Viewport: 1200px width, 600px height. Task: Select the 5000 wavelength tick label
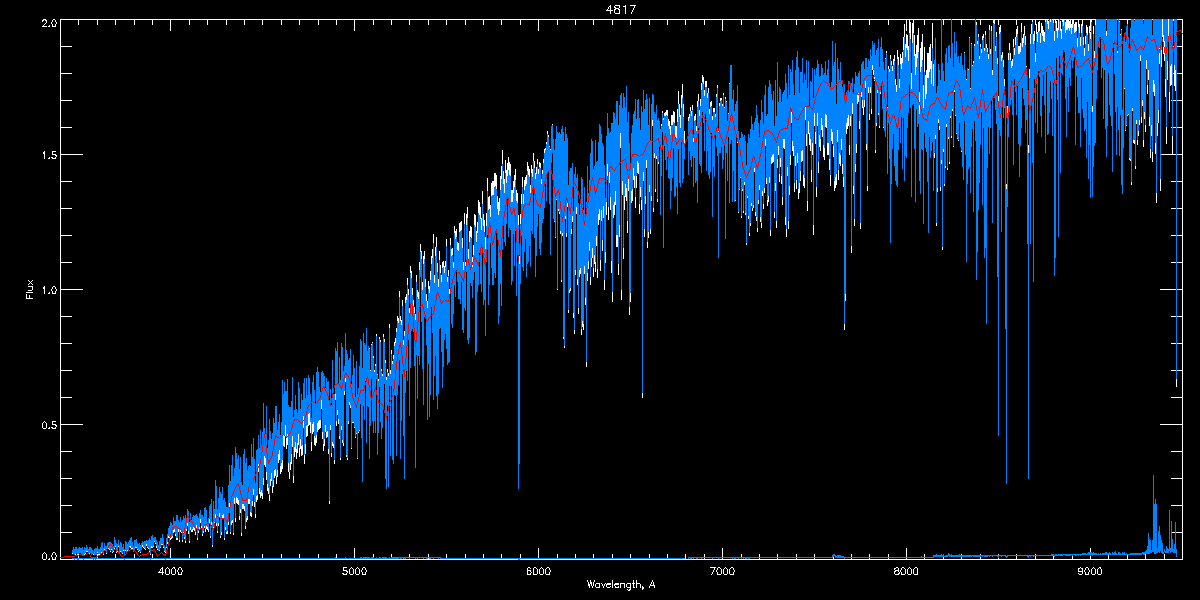coord(355,571)
